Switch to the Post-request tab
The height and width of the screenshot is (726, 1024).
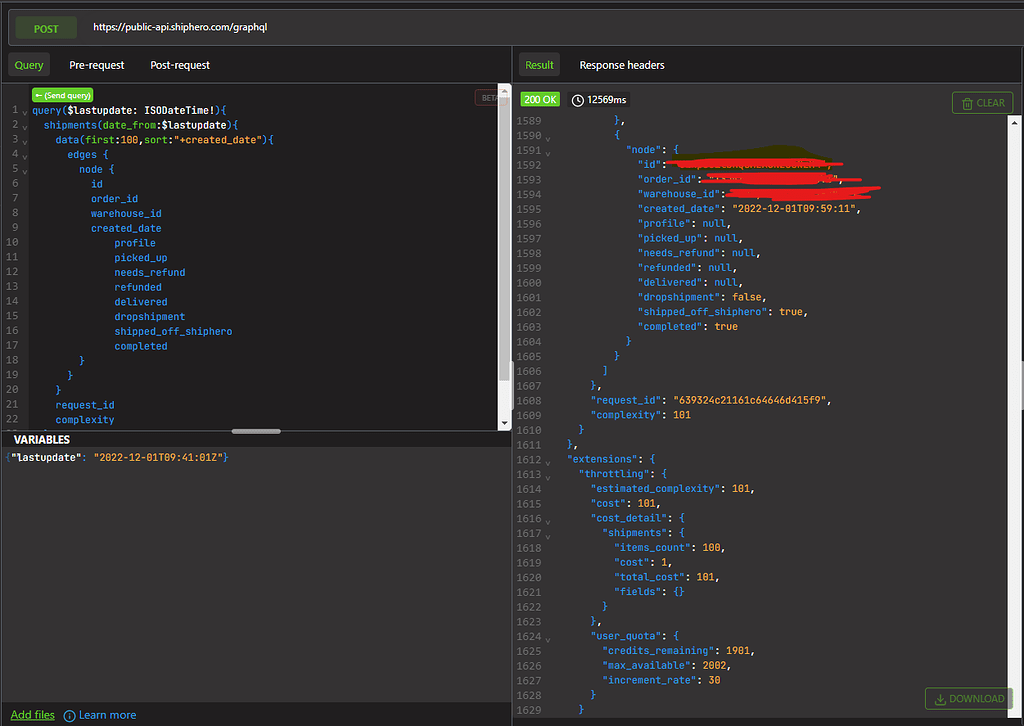(x=180, y=65)
